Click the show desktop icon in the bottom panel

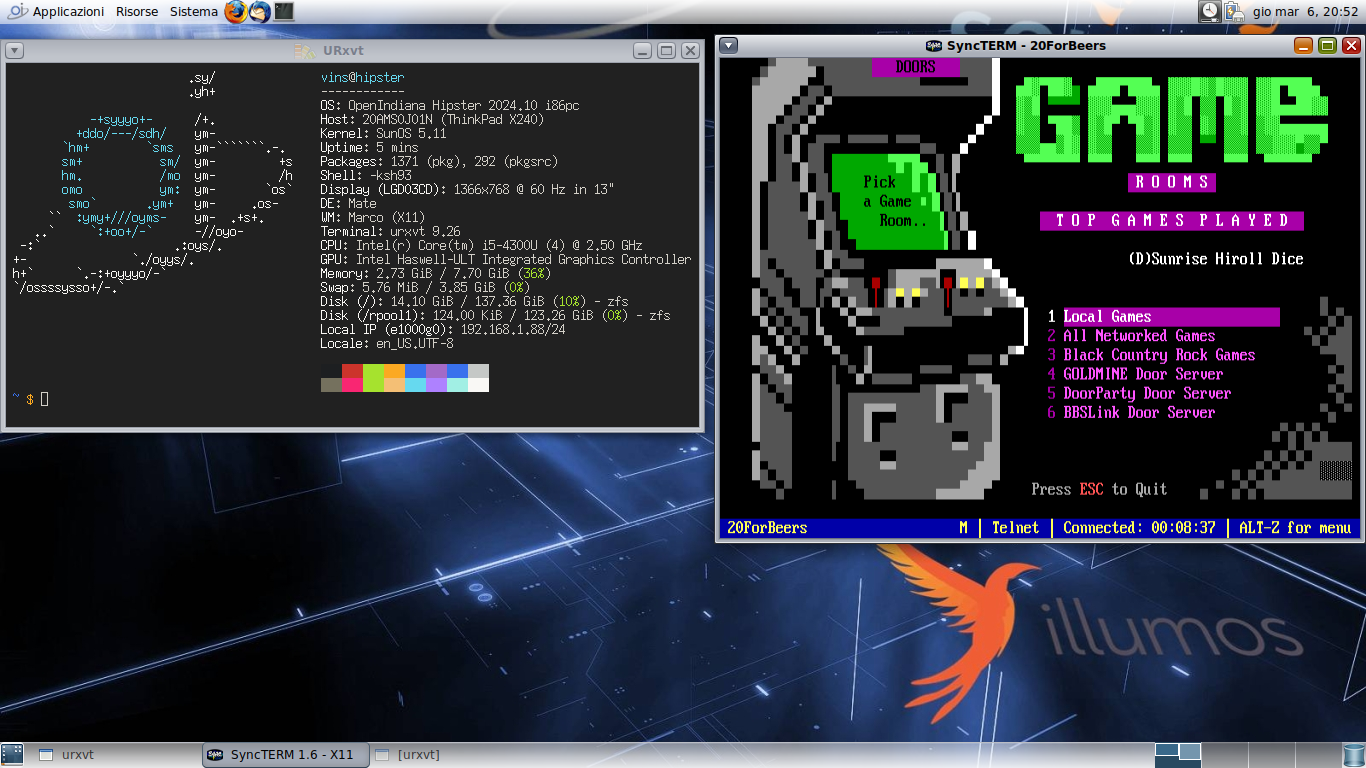coord(12,755)
